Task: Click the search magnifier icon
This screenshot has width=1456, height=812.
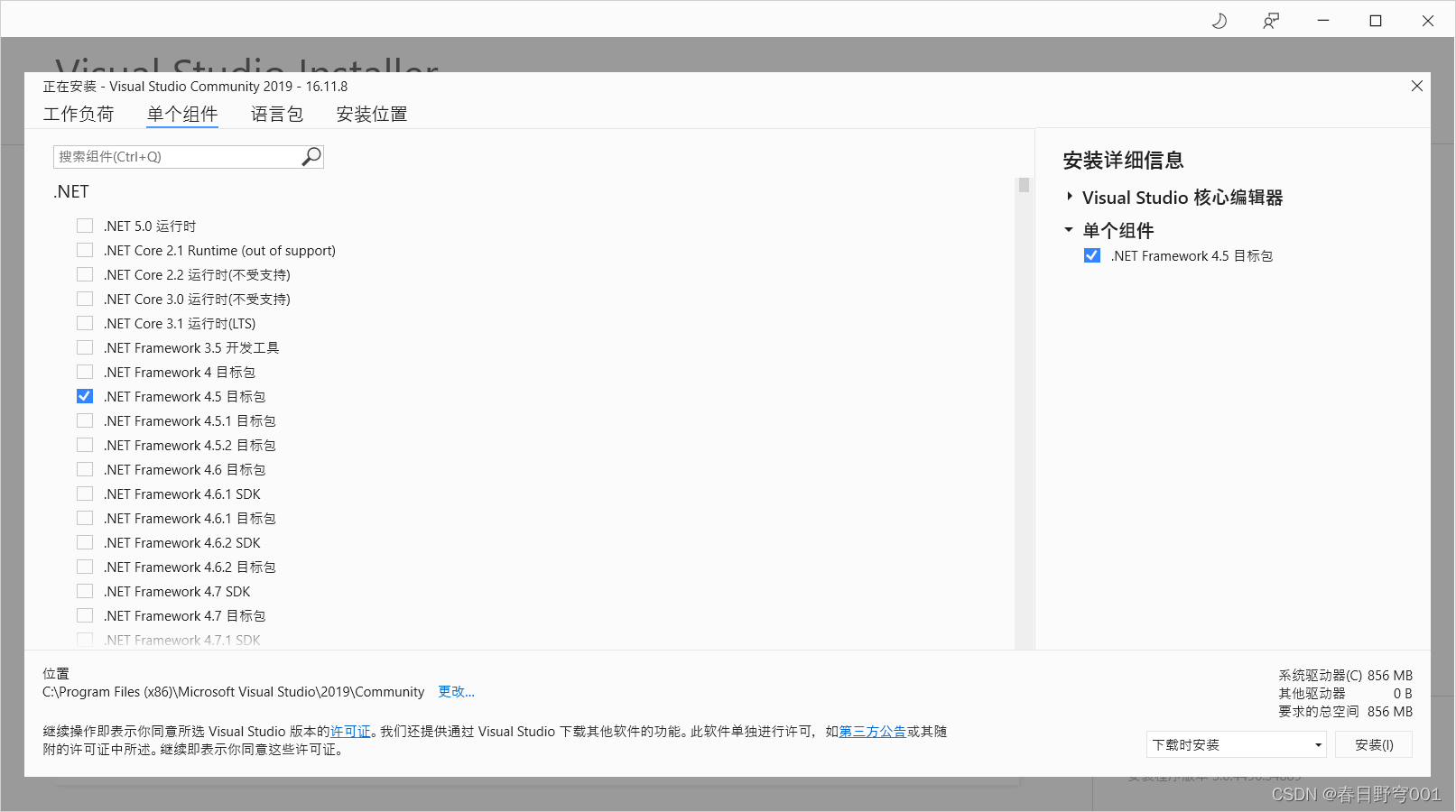Action: [x=311, y=156]
